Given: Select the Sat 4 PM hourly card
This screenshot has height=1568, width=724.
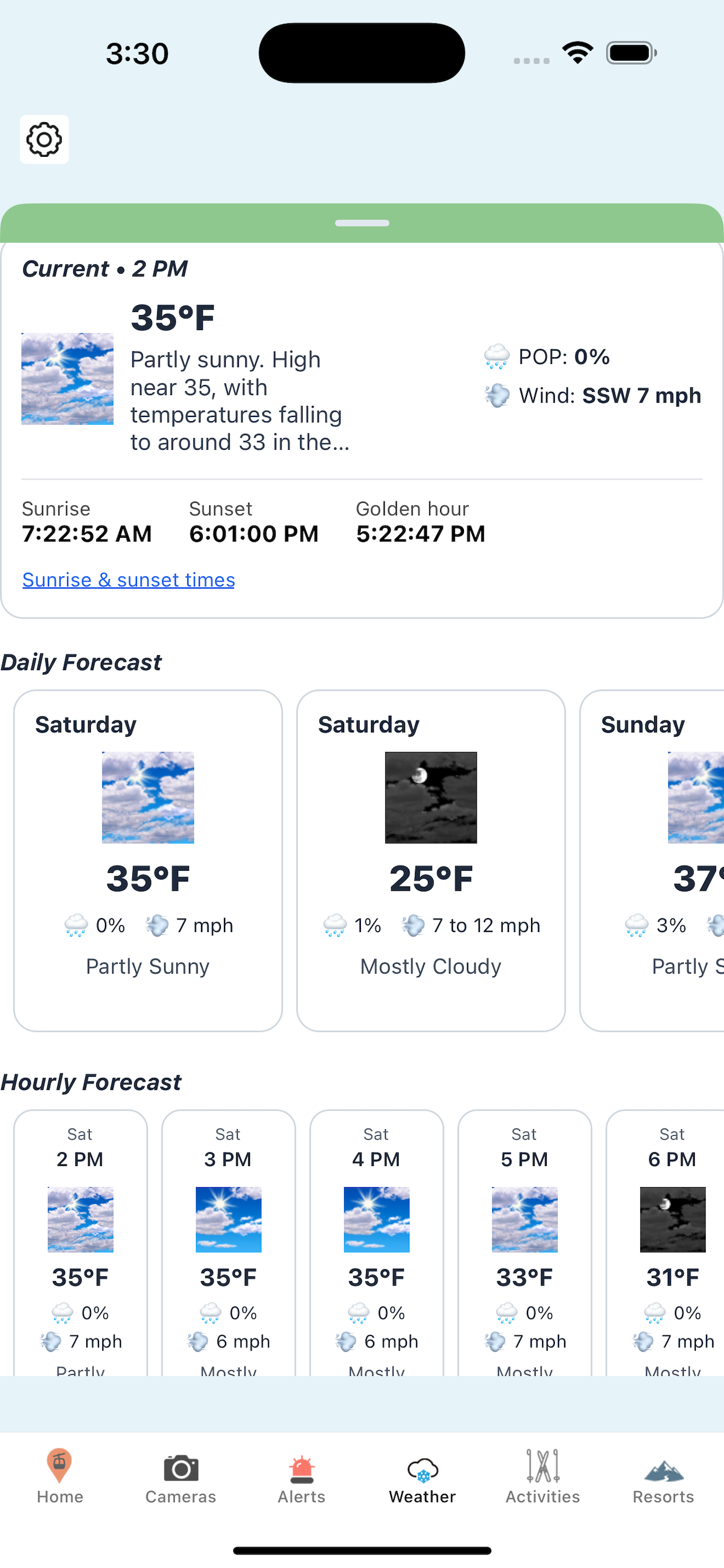Looking at the screenshot, I should tap(377, 1242).
